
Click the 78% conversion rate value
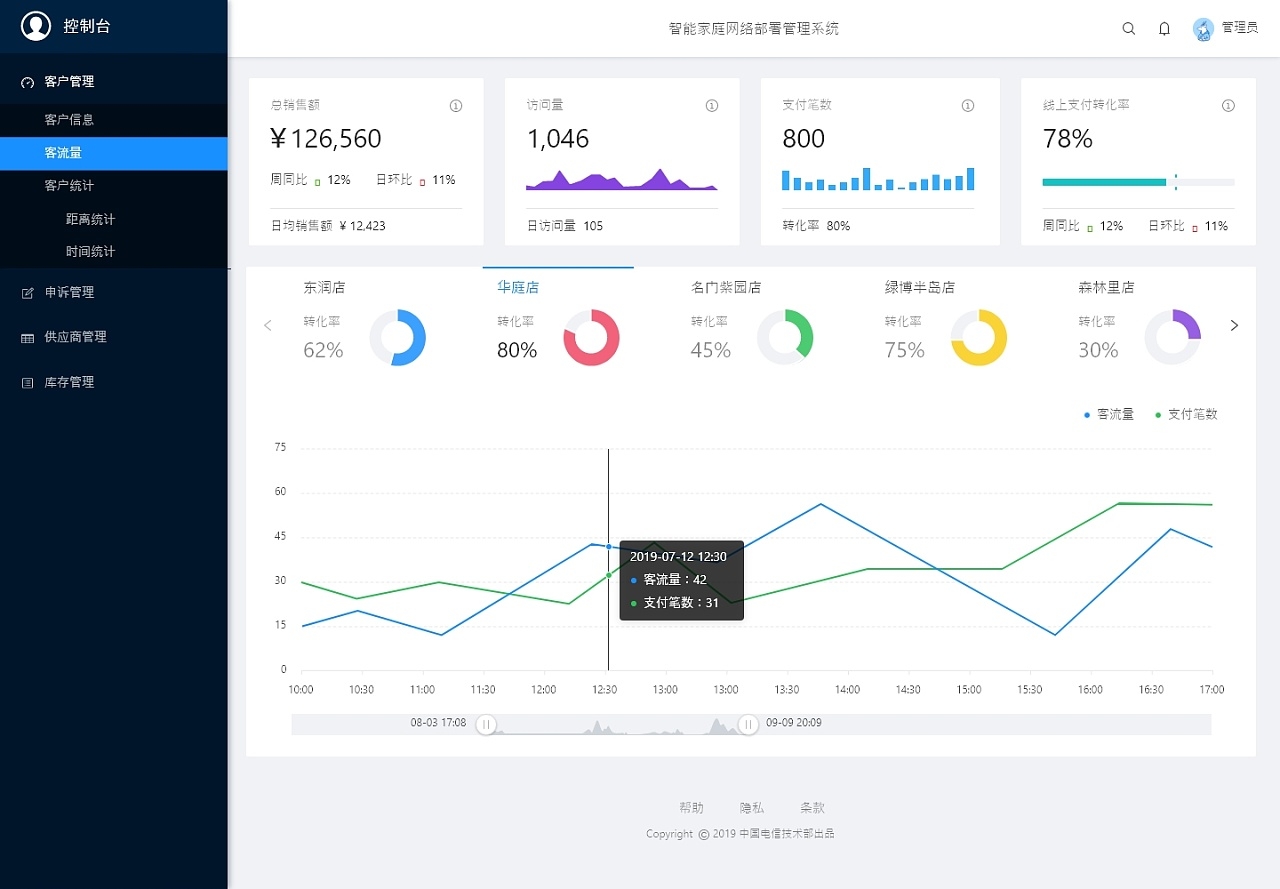(1068, 139)
